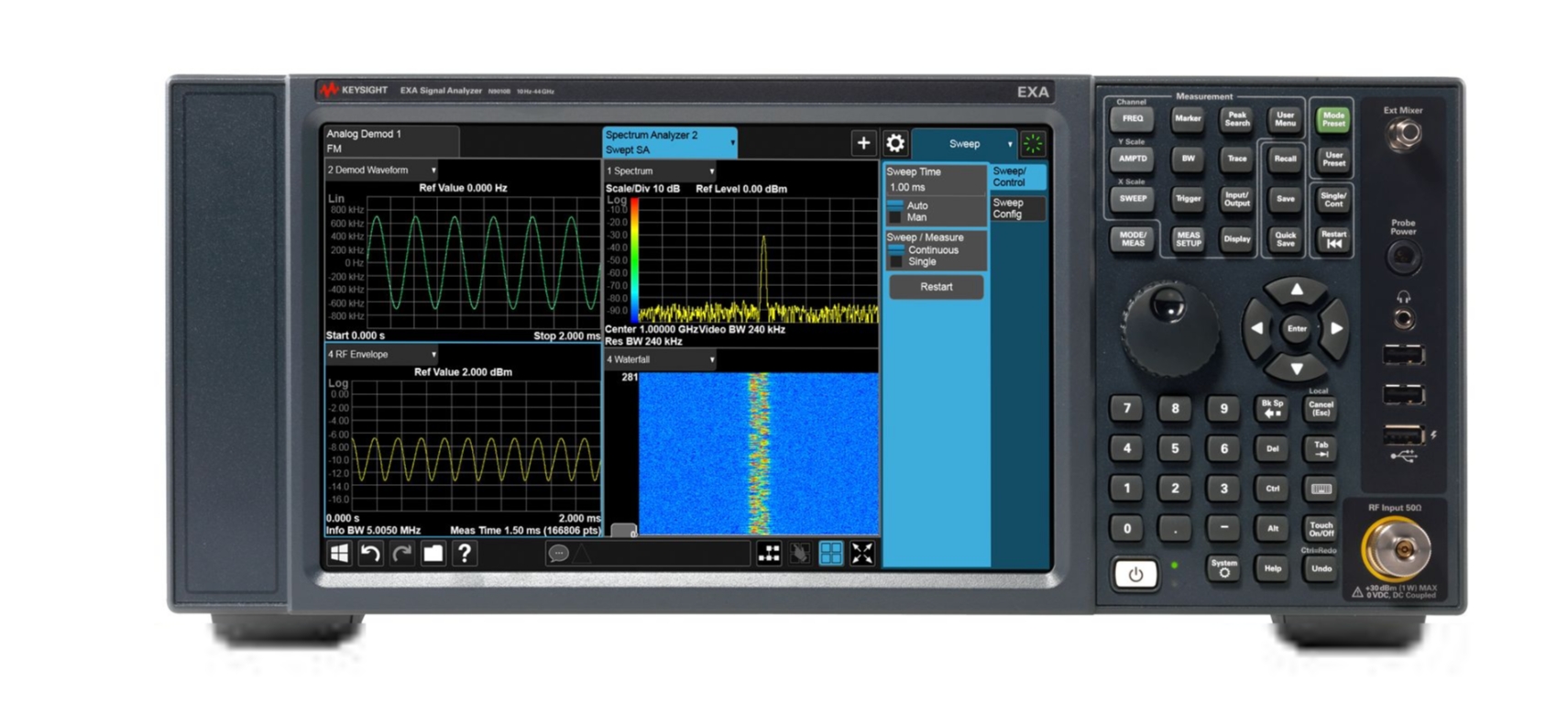The image size is (1568, 727).
Task: Tap the question mark help icon
Action: coord(465,553)
